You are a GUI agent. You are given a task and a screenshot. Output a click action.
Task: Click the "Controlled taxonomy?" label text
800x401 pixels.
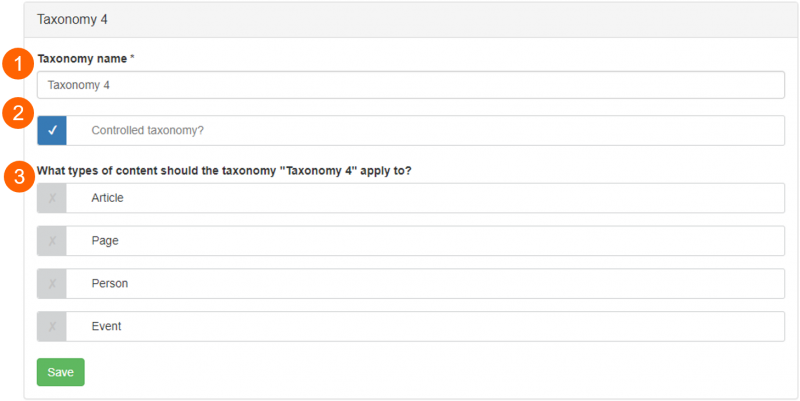(x=147, y=131)
